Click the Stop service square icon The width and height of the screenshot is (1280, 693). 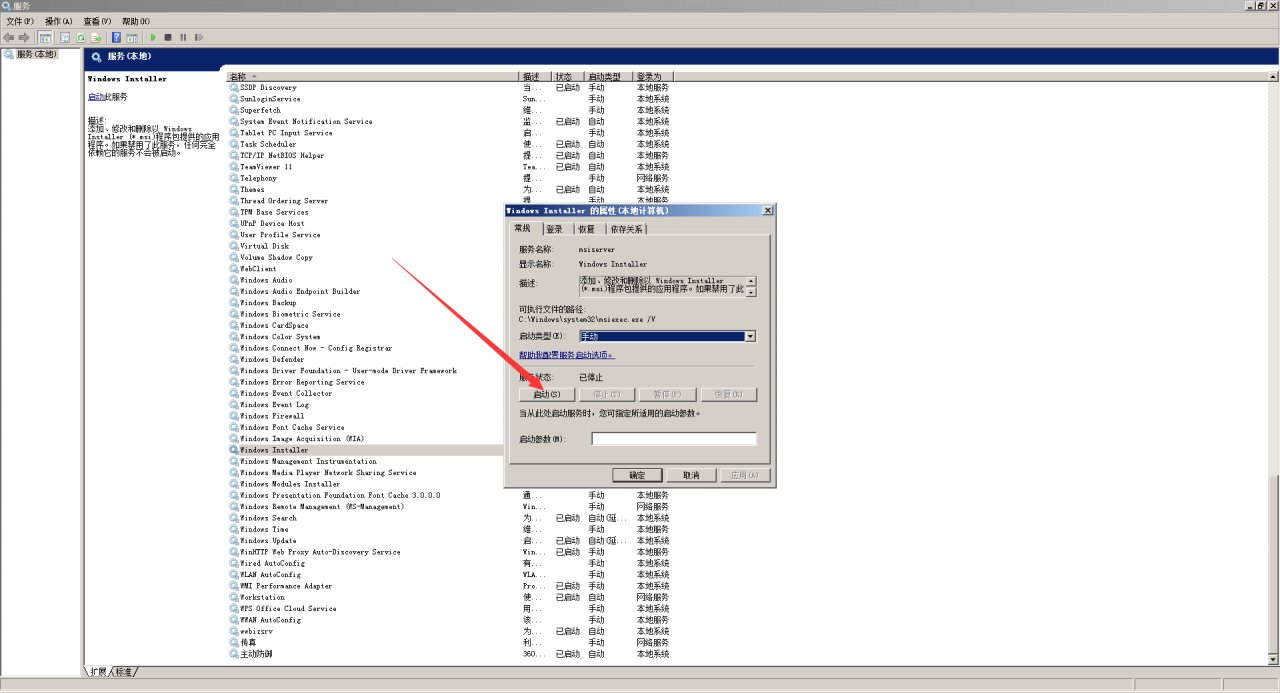(x=168, y=37)
